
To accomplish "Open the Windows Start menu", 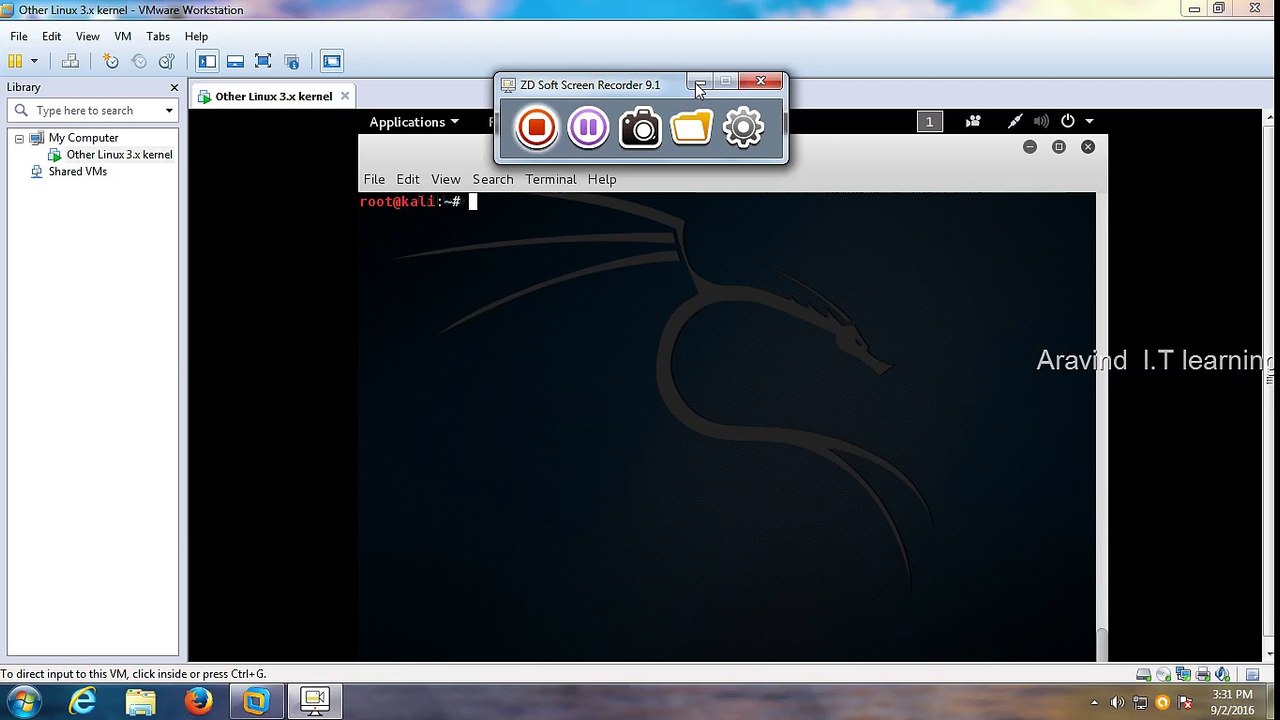I will point(24,702).
